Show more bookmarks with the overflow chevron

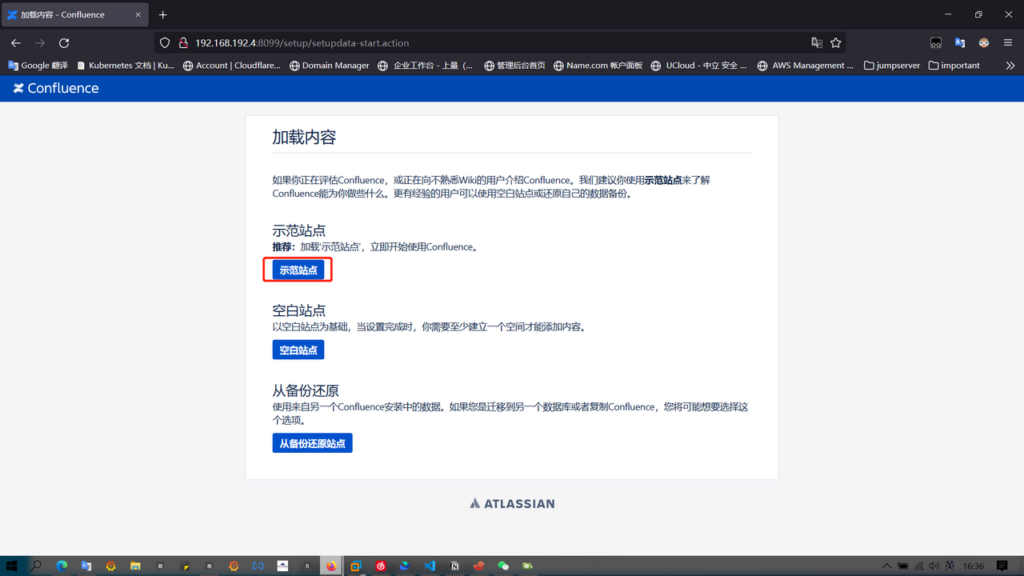pyautogui.click(x=1009, y=66)
